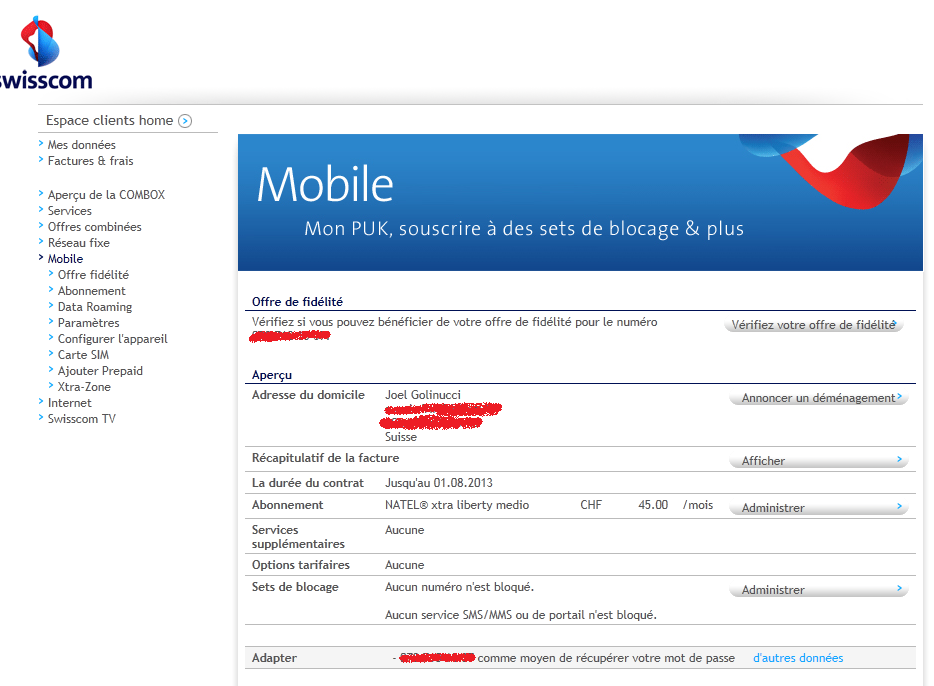The image size is (934, 686).
Task: Select Carte SIM in the Mobile menu
Action: [81, 354]
